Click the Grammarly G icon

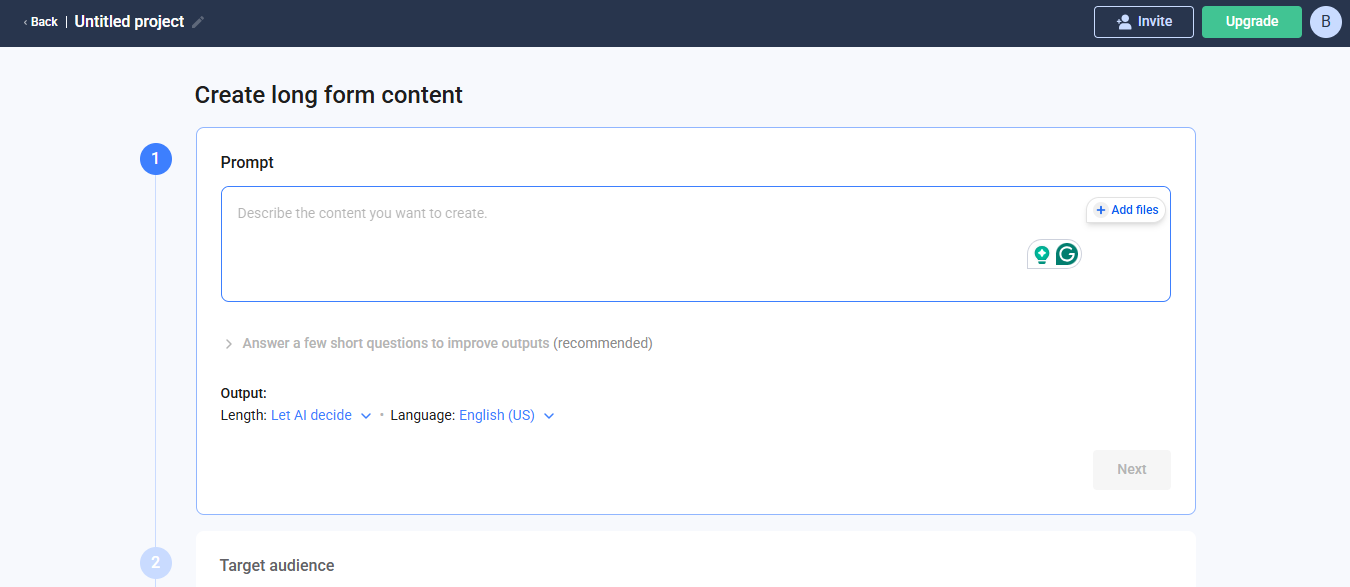tap(1067, 254)
